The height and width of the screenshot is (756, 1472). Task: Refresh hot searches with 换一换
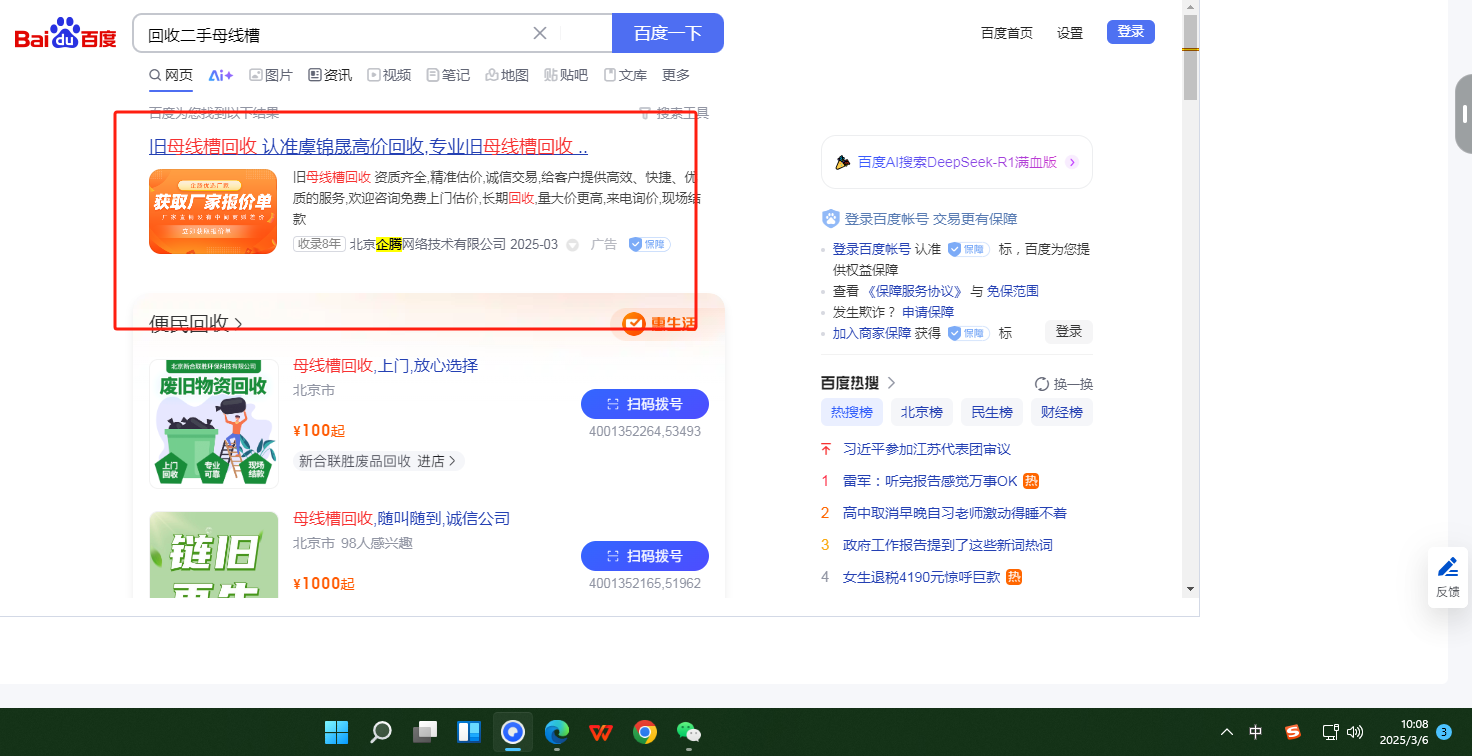1064,384
